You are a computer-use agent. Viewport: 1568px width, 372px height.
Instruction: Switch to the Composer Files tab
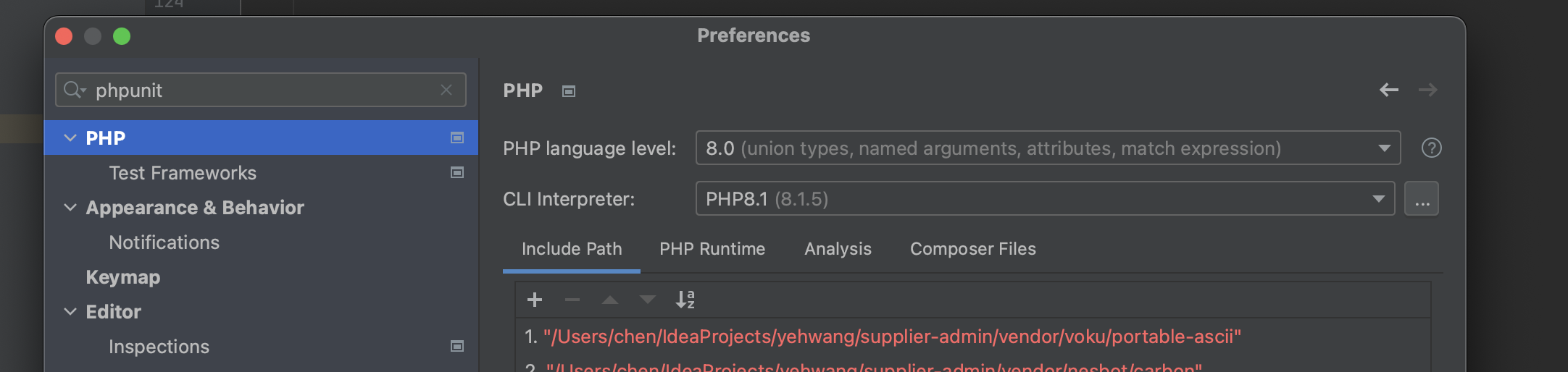972,249
